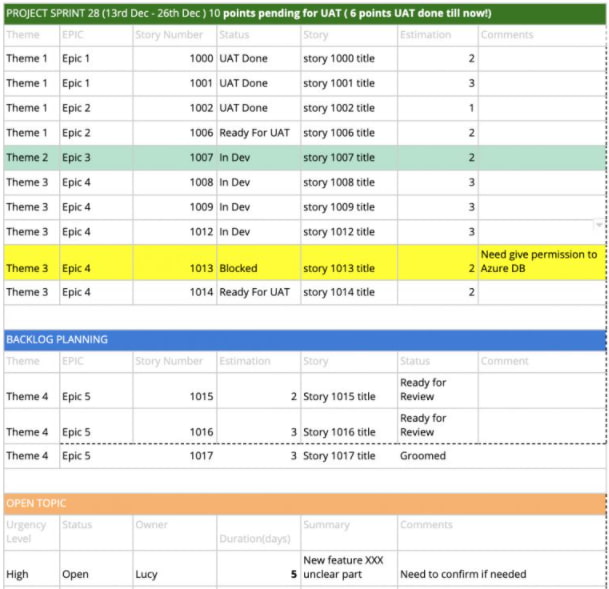This screenshot has height=589, width=609.
Task: Click the Blocked status cell for story 1013
Action: coord(257,267)
